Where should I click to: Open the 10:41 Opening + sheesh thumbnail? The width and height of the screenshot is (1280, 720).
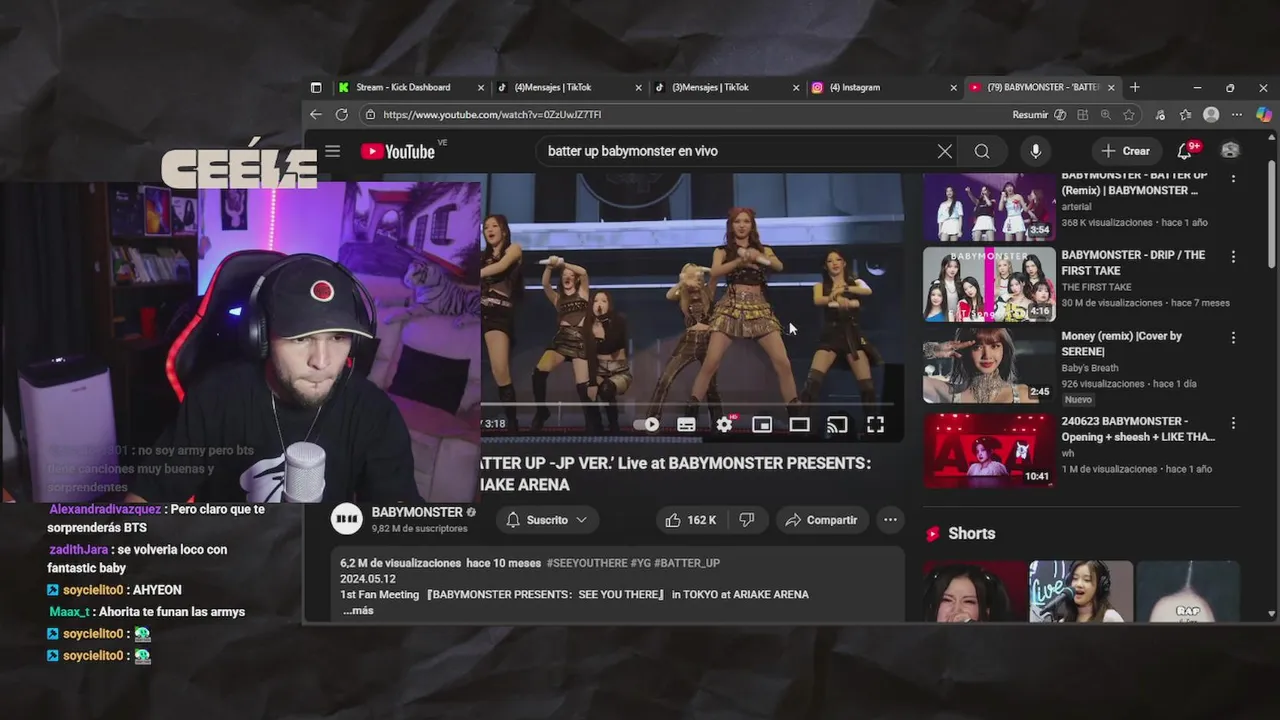(989, 451)
